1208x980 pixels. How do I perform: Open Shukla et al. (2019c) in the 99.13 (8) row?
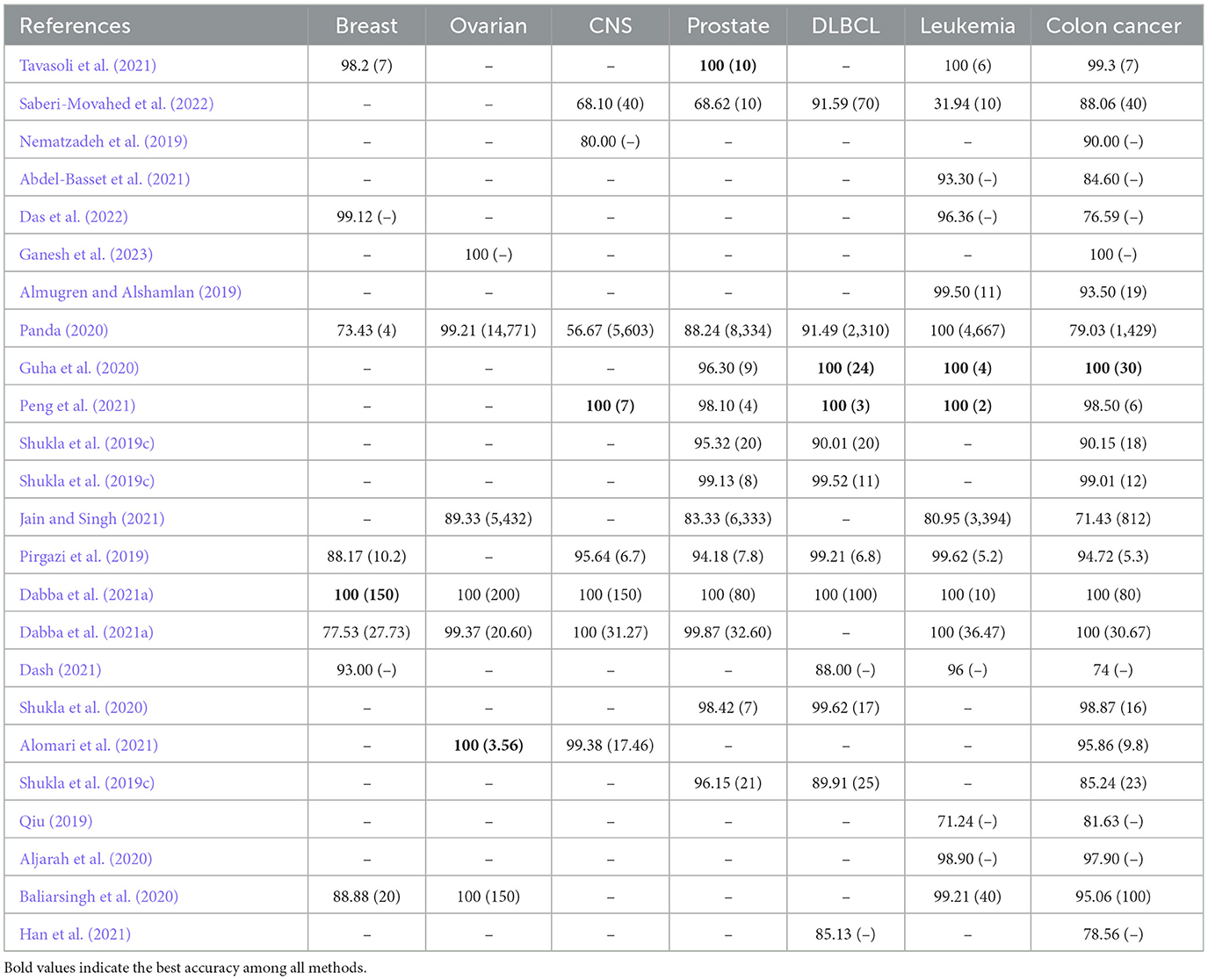(x=87, y=481)
